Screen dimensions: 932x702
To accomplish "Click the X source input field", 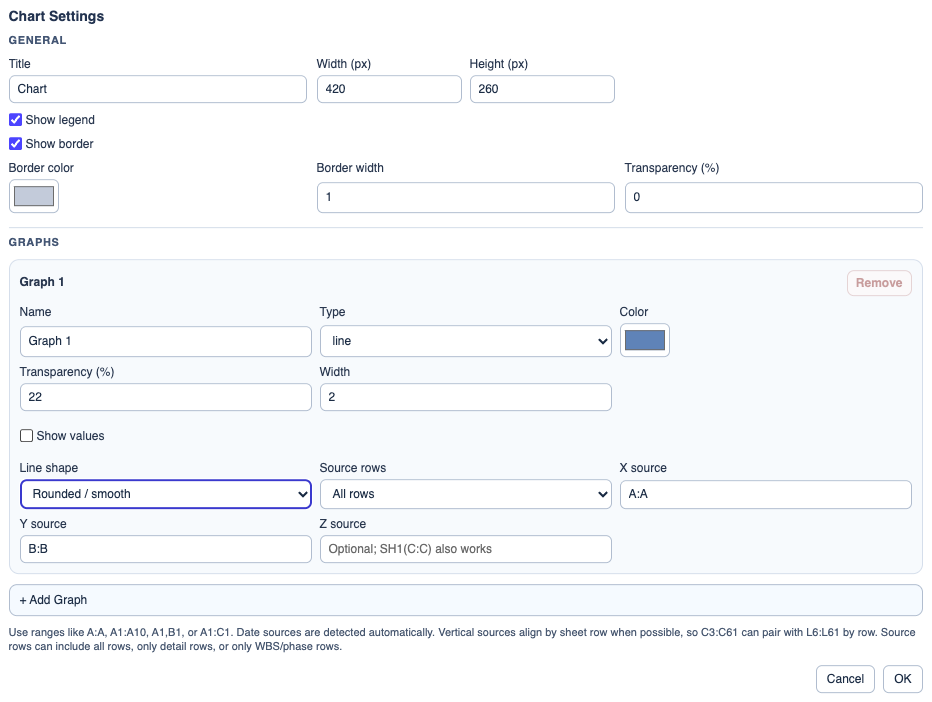I will point(766,494).
